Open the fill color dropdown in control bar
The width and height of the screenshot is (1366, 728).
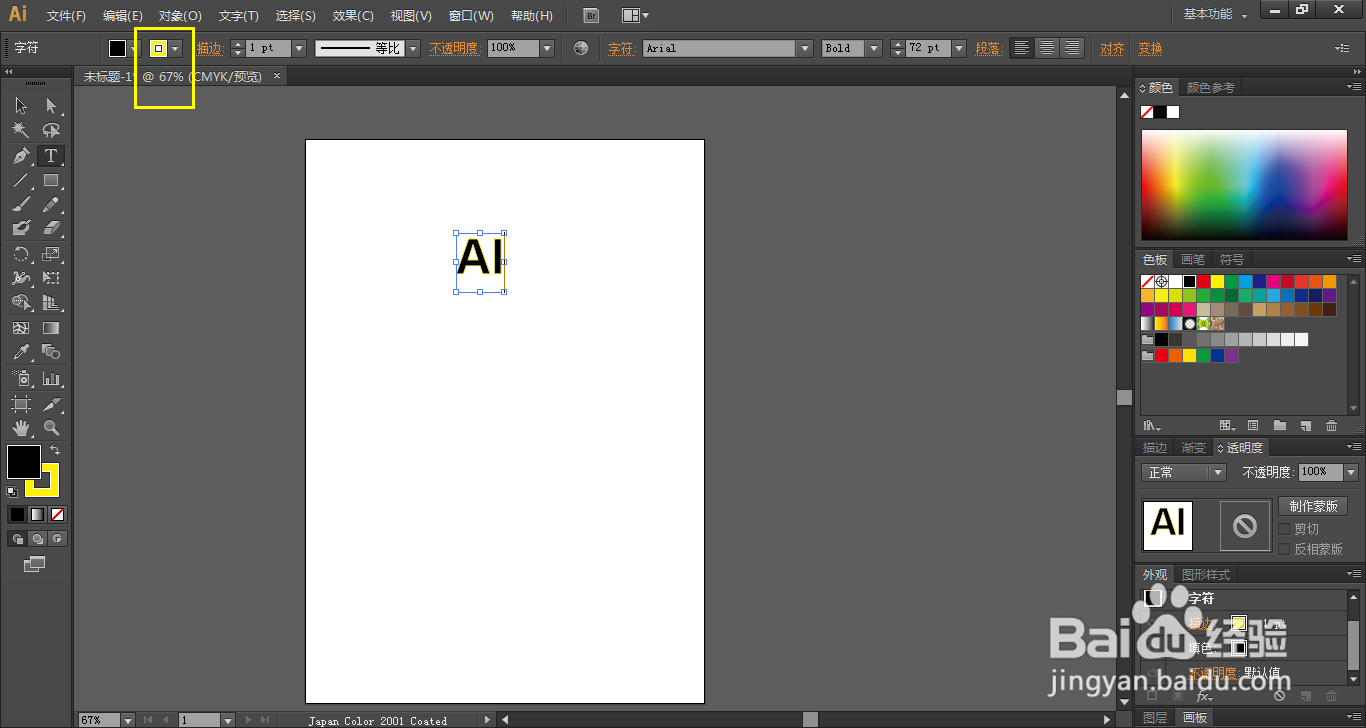[132, 49]
